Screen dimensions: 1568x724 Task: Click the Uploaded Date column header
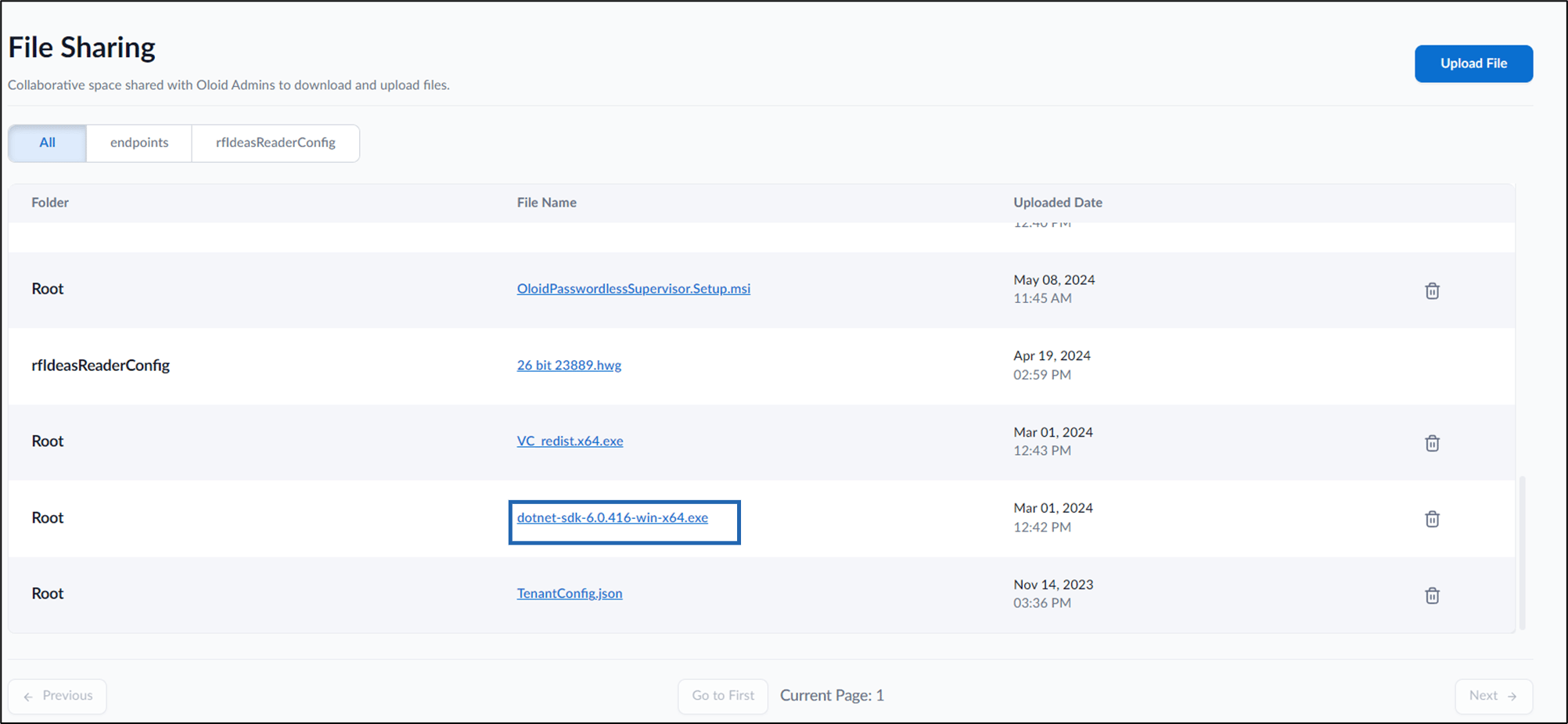[x=1058, y=203]
